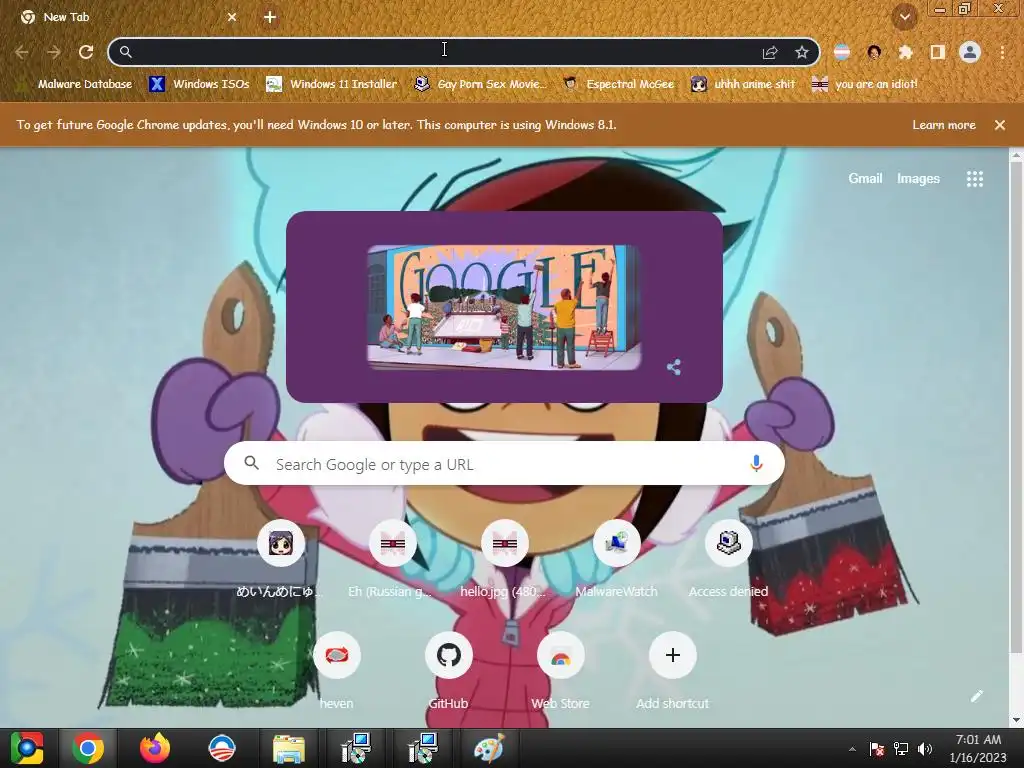Switch to Chrome in the taskbar
Screen dimensions: 1024x768
tap(88, 748)
